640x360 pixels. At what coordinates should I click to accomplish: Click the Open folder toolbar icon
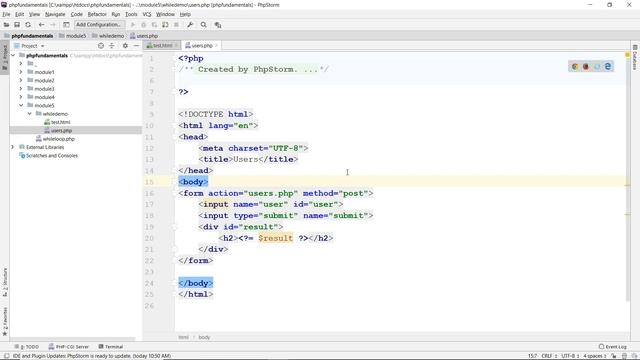pos(6,25)
